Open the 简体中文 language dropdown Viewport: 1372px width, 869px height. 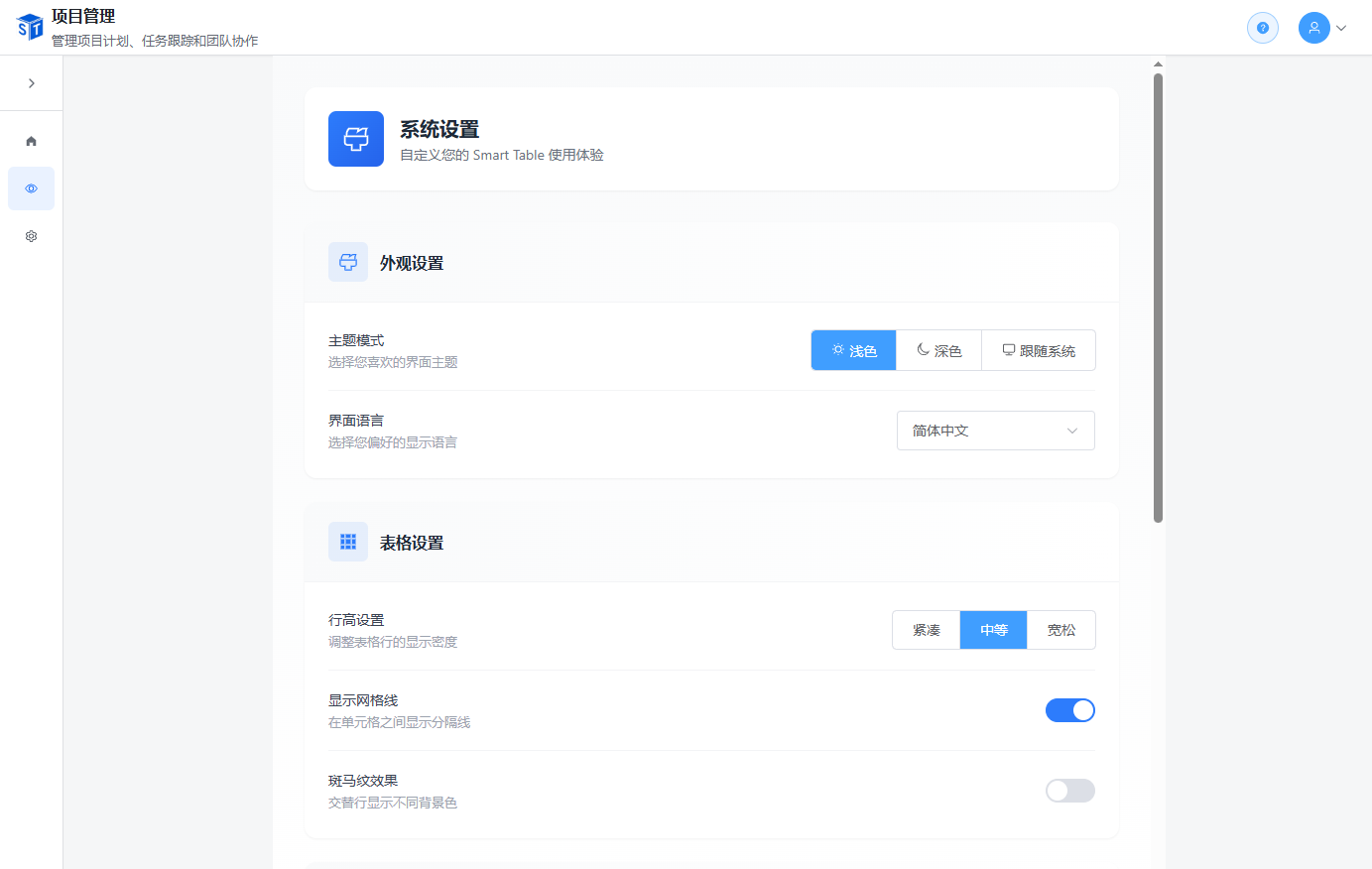coord(996,431)
